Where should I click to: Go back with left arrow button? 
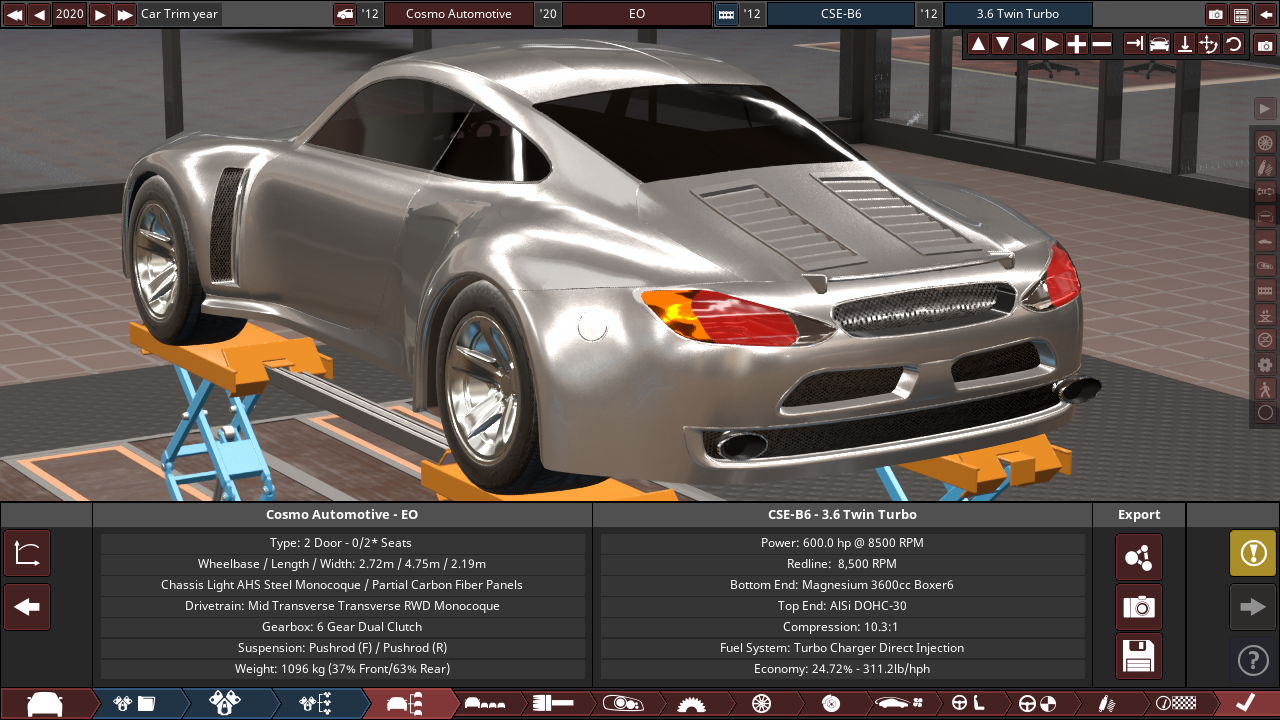pyautogui.click(x=27, y=607)
